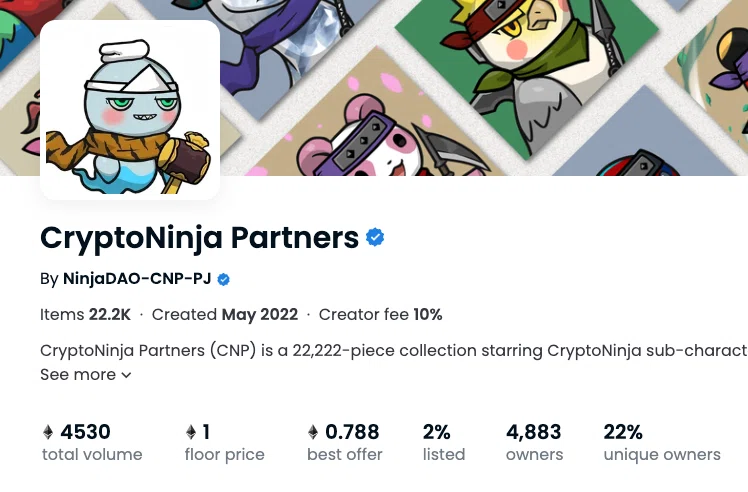The width and height of the screenshot is (748, 492).
Task: Click the Created May 2022 text
Action: tap(225, 314)
